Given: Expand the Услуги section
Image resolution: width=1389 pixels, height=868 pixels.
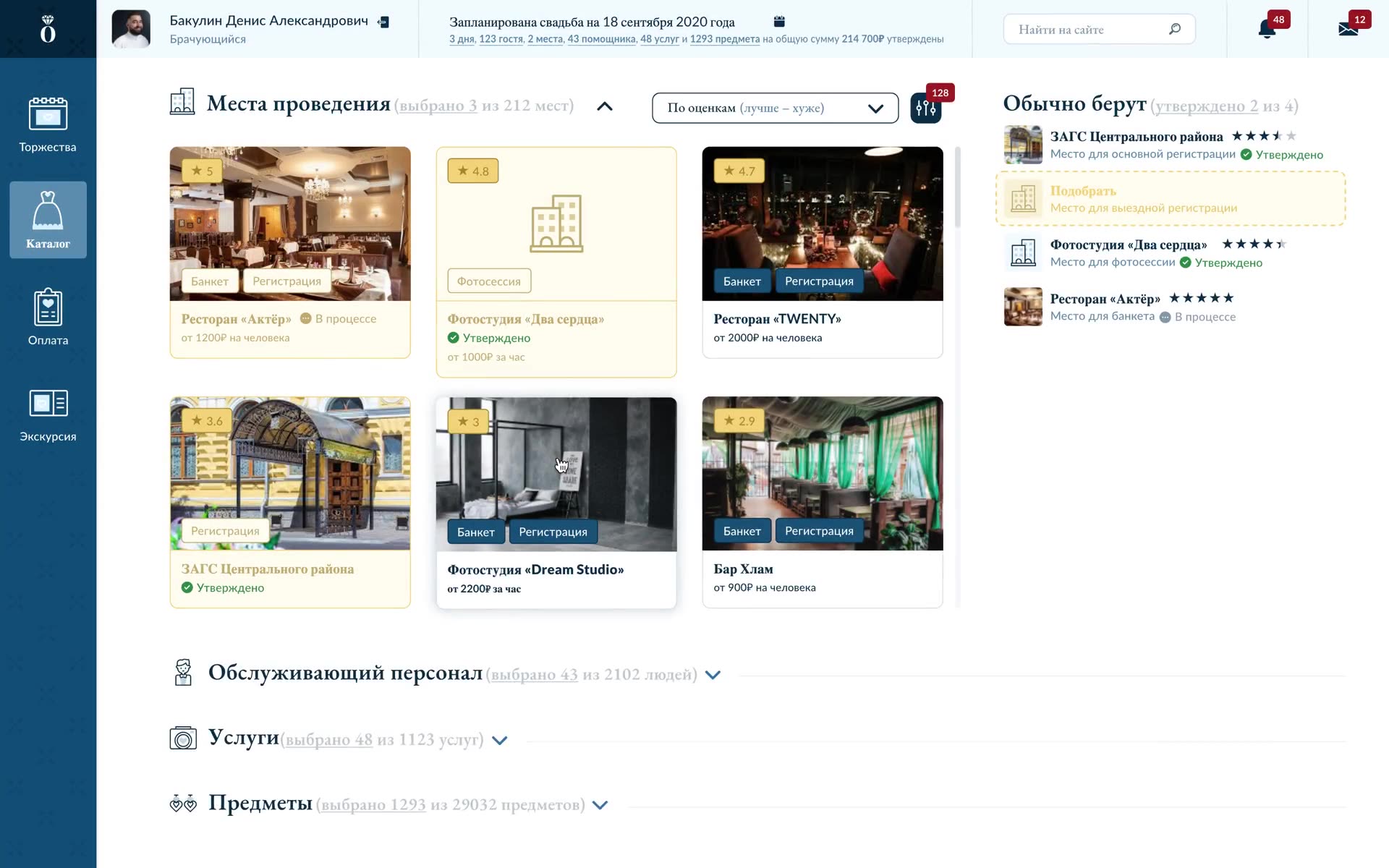Looking at the screenshot, I should (x=499, y=740).
